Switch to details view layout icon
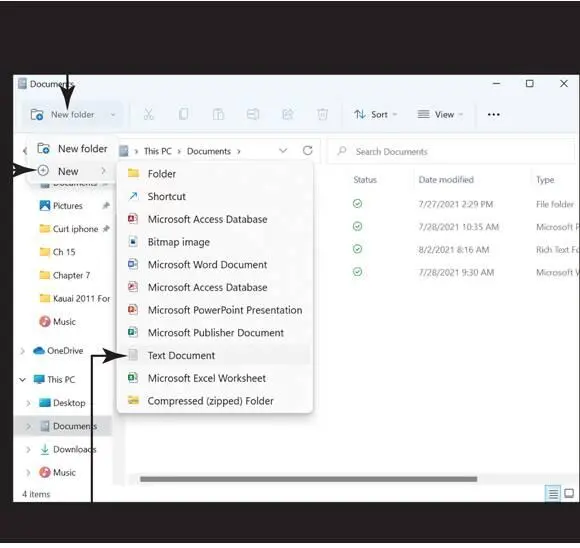 (553, 494)
